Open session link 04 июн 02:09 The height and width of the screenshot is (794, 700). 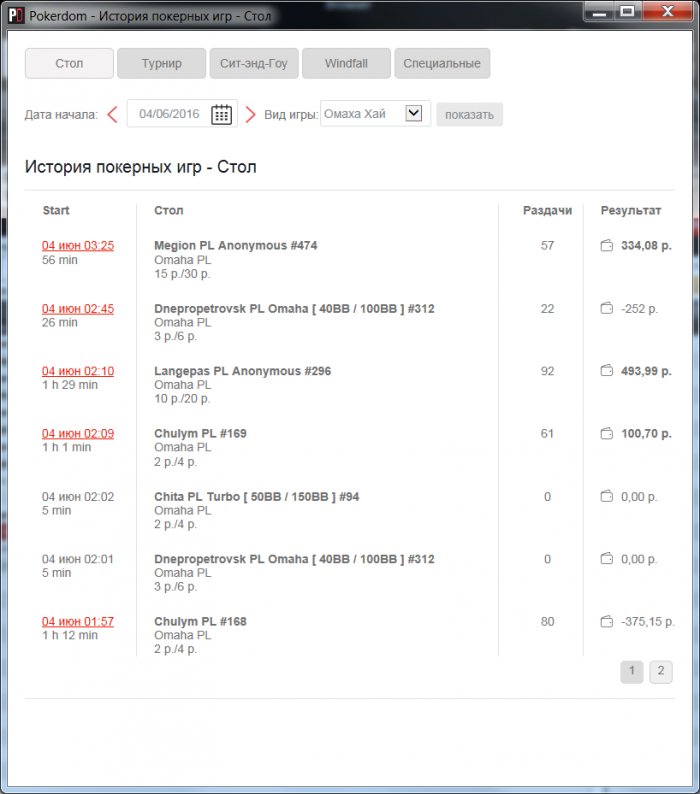point(78,433)
